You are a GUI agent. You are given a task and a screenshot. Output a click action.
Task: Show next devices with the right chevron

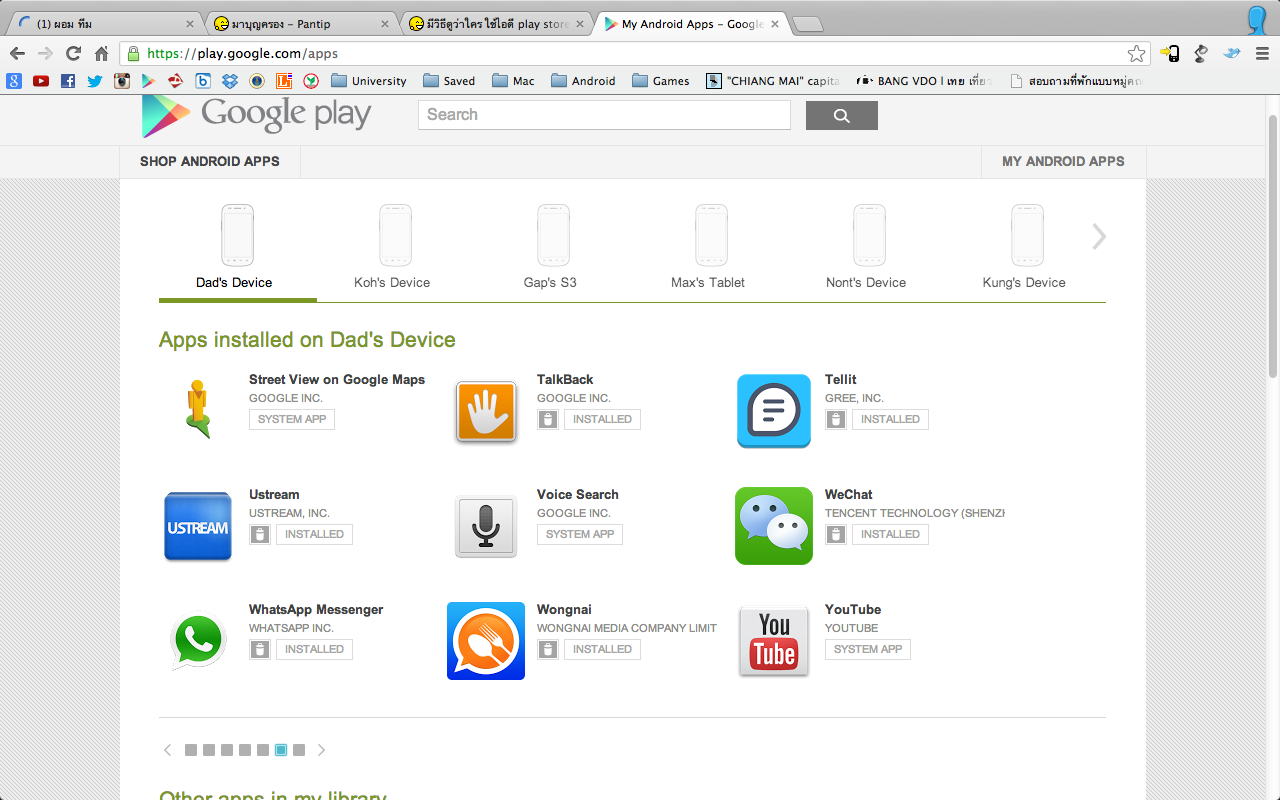[x=1099, y=237]
